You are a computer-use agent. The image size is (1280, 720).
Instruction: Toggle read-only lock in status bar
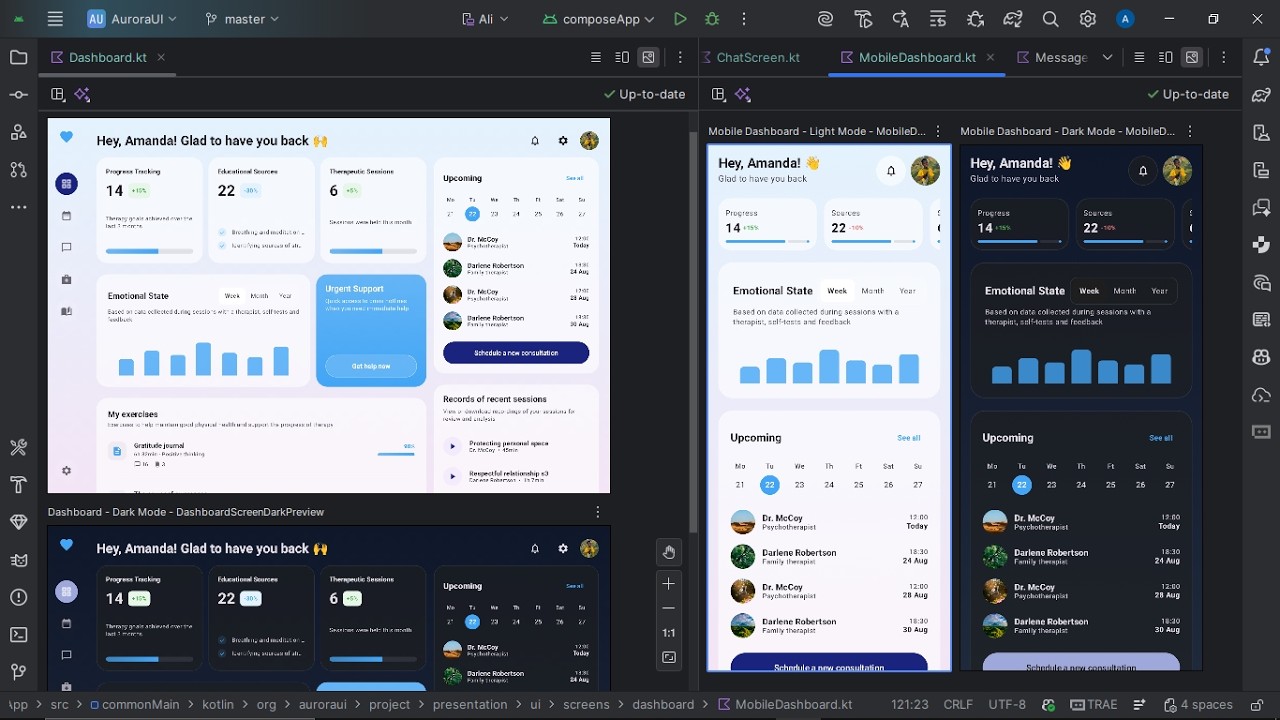pyautogui.click(x=1258, y=704)
